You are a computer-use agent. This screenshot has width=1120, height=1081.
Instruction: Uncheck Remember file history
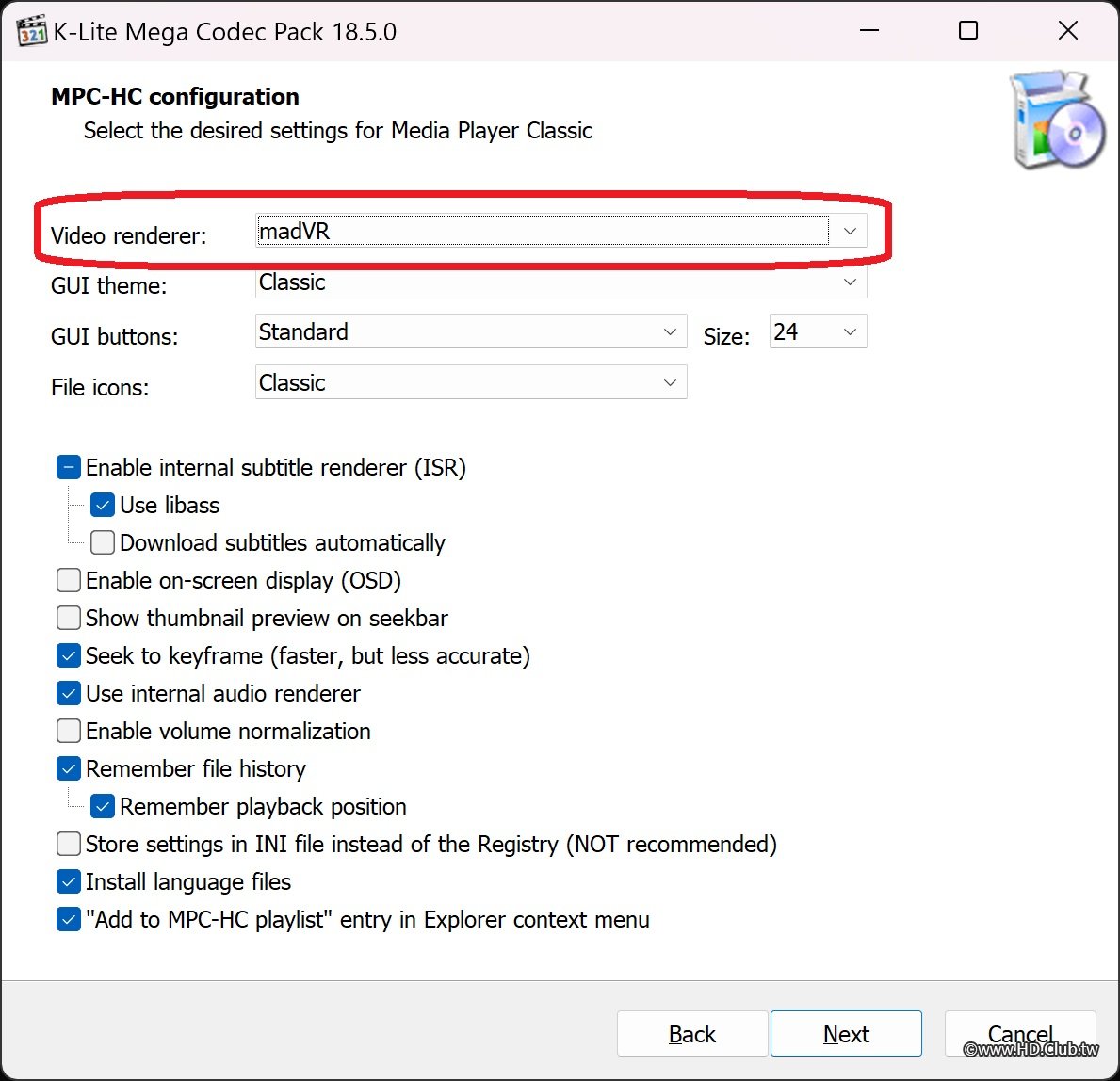click(x=69, y=769)
